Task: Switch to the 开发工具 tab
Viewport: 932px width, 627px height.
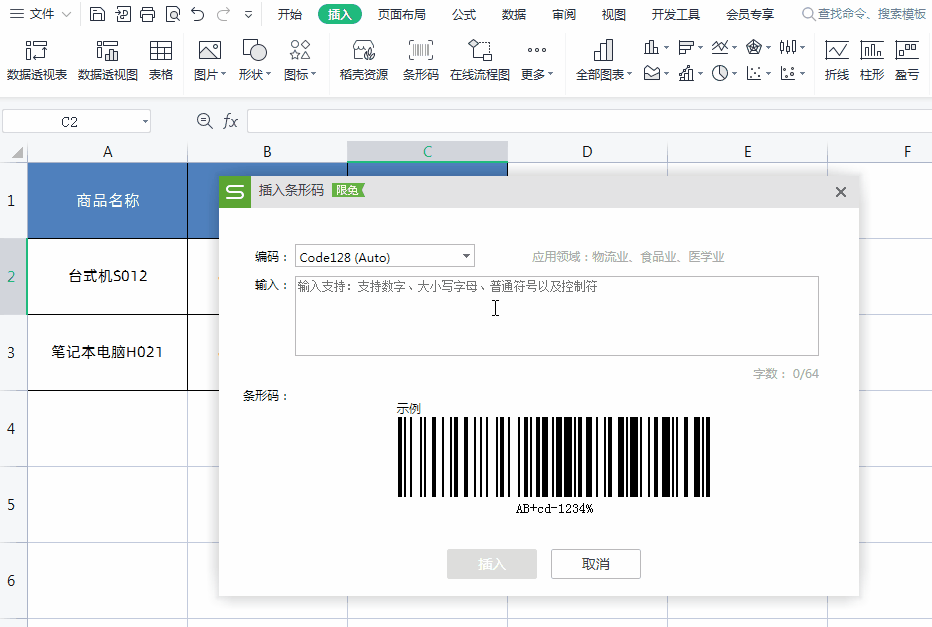Action: 676,14
